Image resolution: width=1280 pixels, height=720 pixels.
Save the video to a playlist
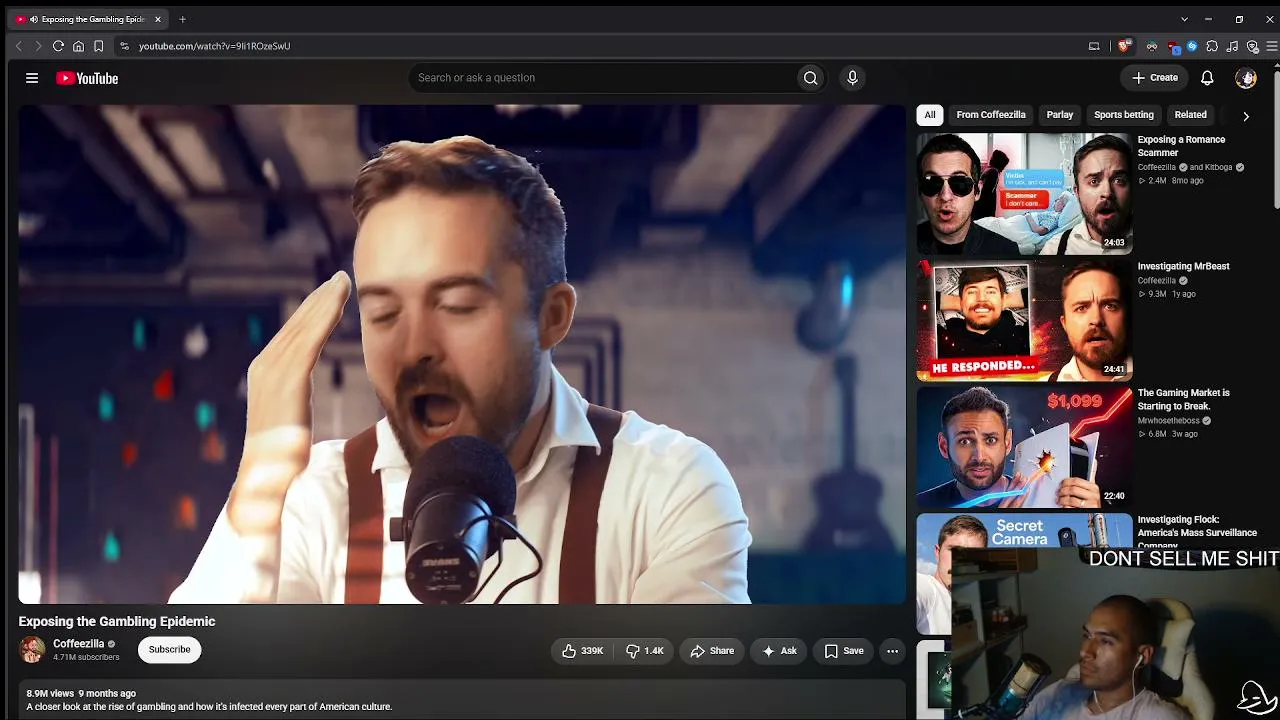pos(844,651)
